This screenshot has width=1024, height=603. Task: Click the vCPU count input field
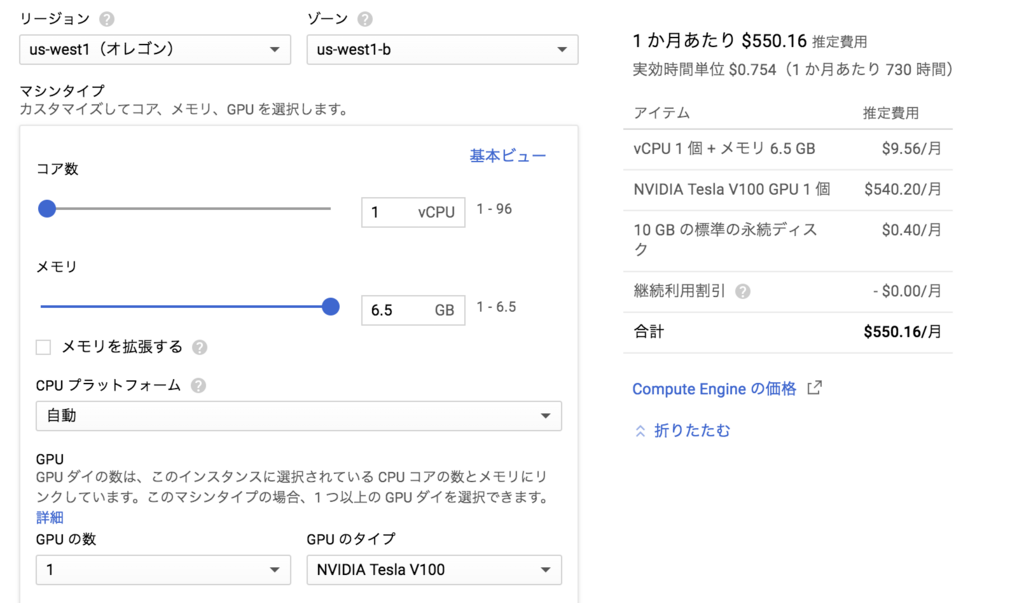[x=413, y=212]
